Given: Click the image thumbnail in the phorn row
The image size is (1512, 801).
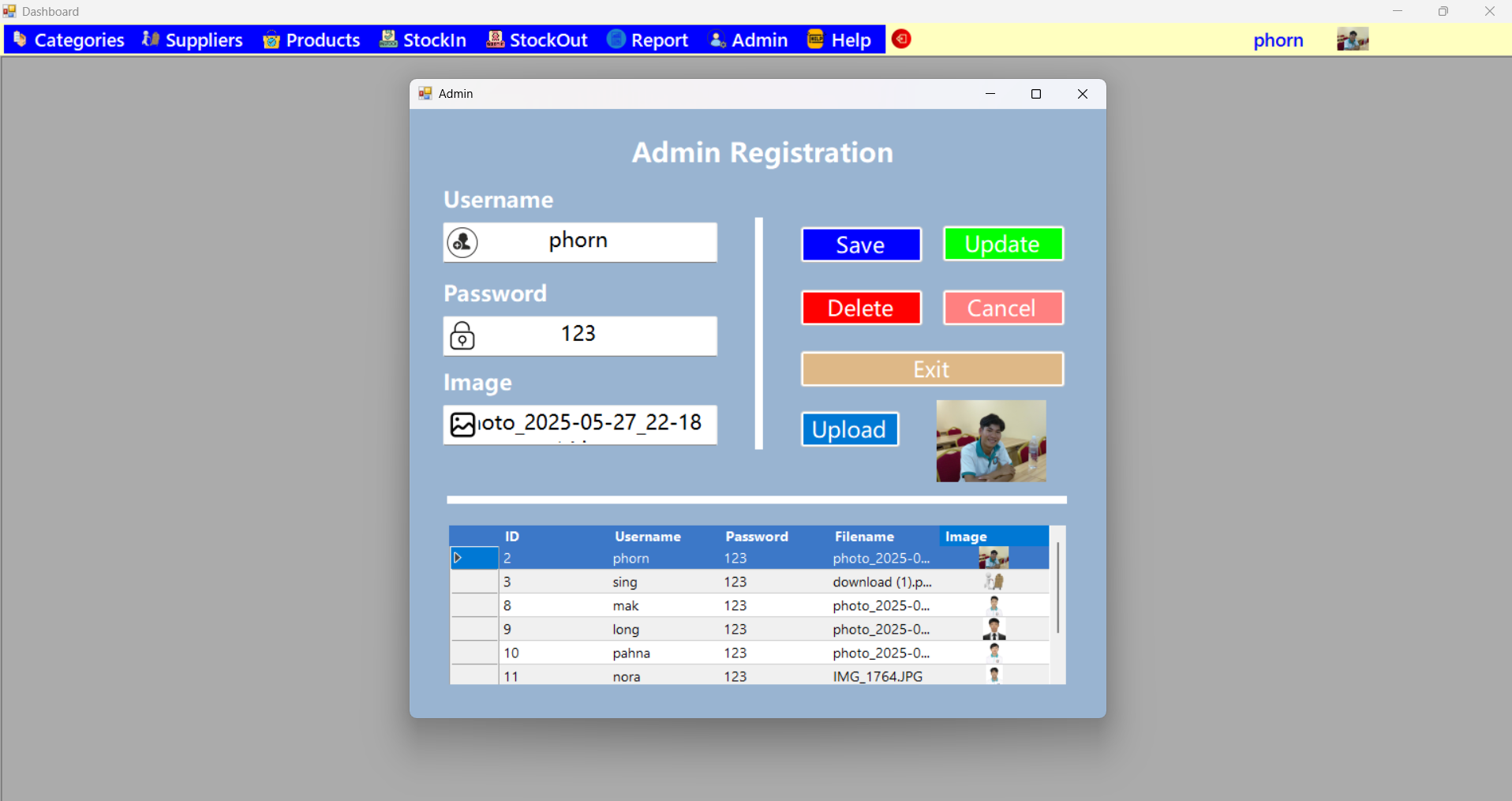Looking at the screenshot, I should click(994, 558).
